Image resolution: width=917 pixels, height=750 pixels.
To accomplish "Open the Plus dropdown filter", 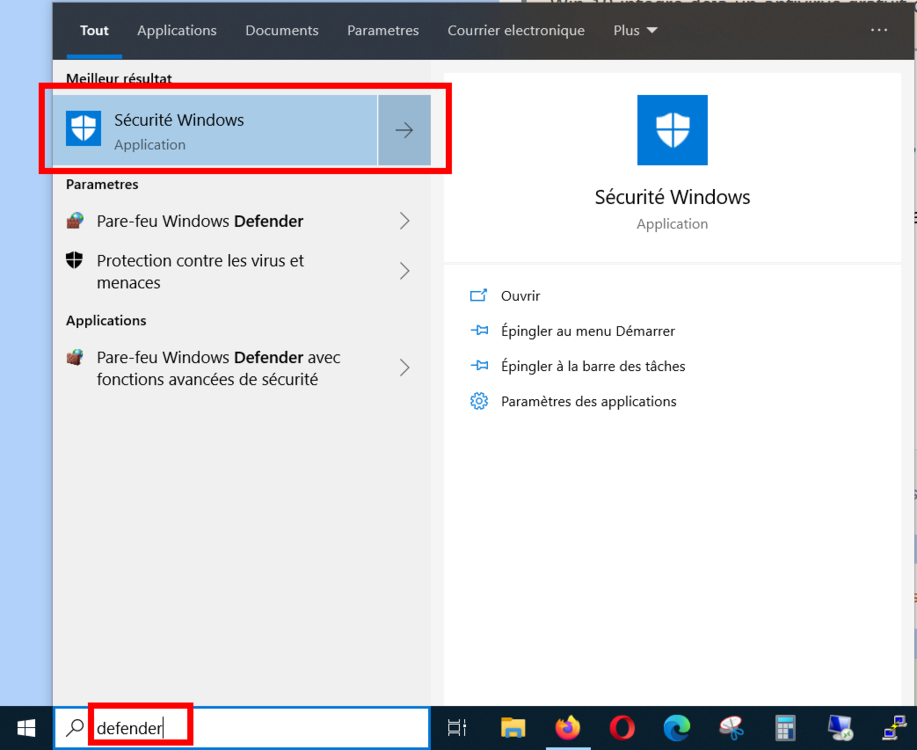I will point(635,30).
